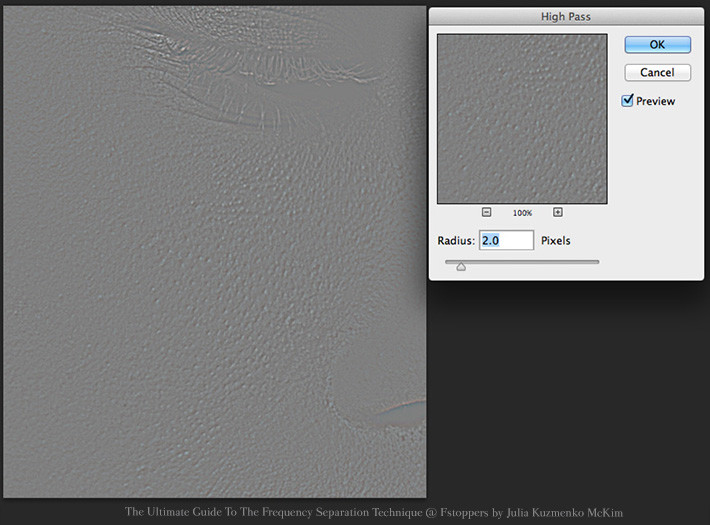
Task: Click the Radius label text
Action: (456, 241)
